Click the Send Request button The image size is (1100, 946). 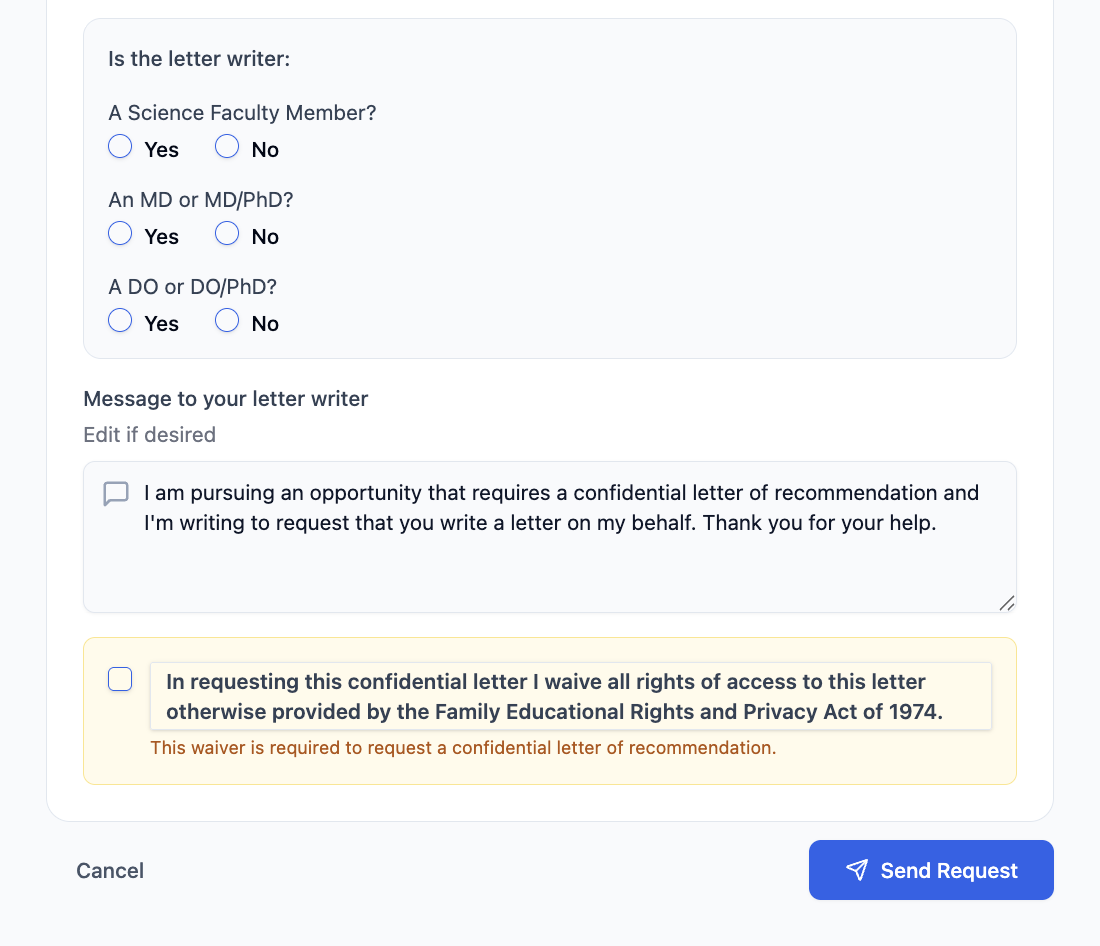pyautogui.click(x=930, y=870)
